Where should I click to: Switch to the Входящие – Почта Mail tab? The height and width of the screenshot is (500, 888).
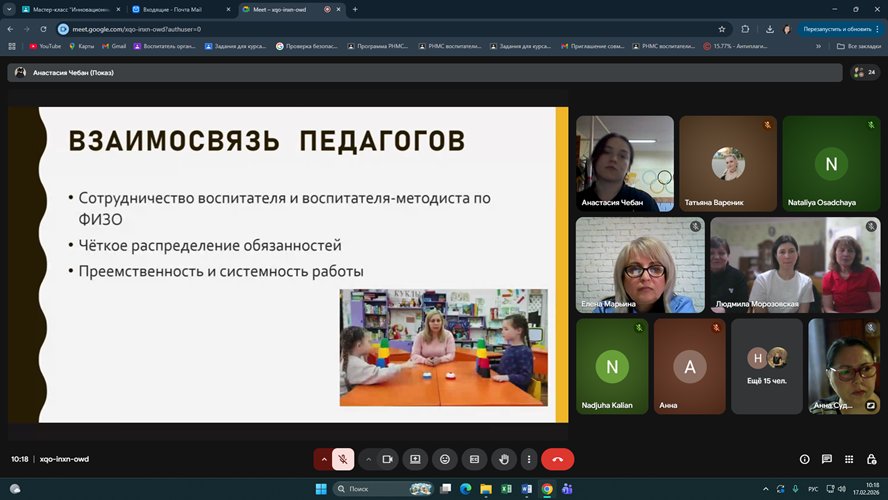(175, 9)
